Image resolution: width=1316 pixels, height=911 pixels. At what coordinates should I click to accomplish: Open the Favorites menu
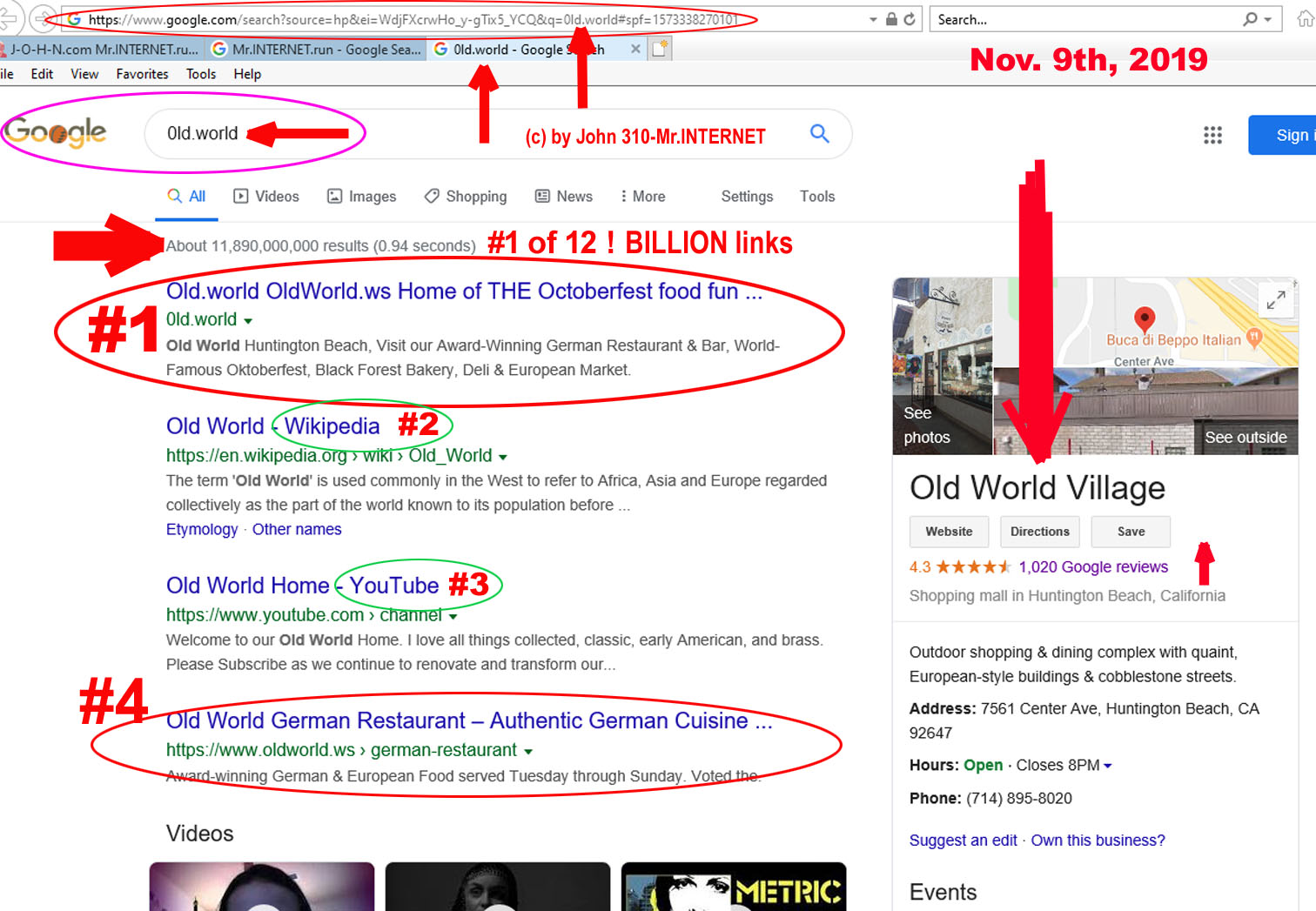142,74
